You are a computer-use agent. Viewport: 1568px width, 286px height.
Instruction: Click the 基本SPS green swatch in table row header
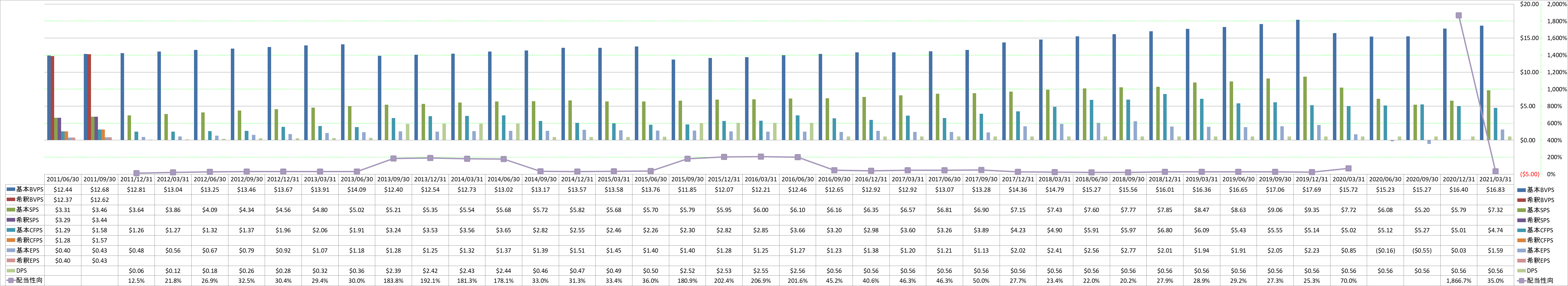click(11, 210)
